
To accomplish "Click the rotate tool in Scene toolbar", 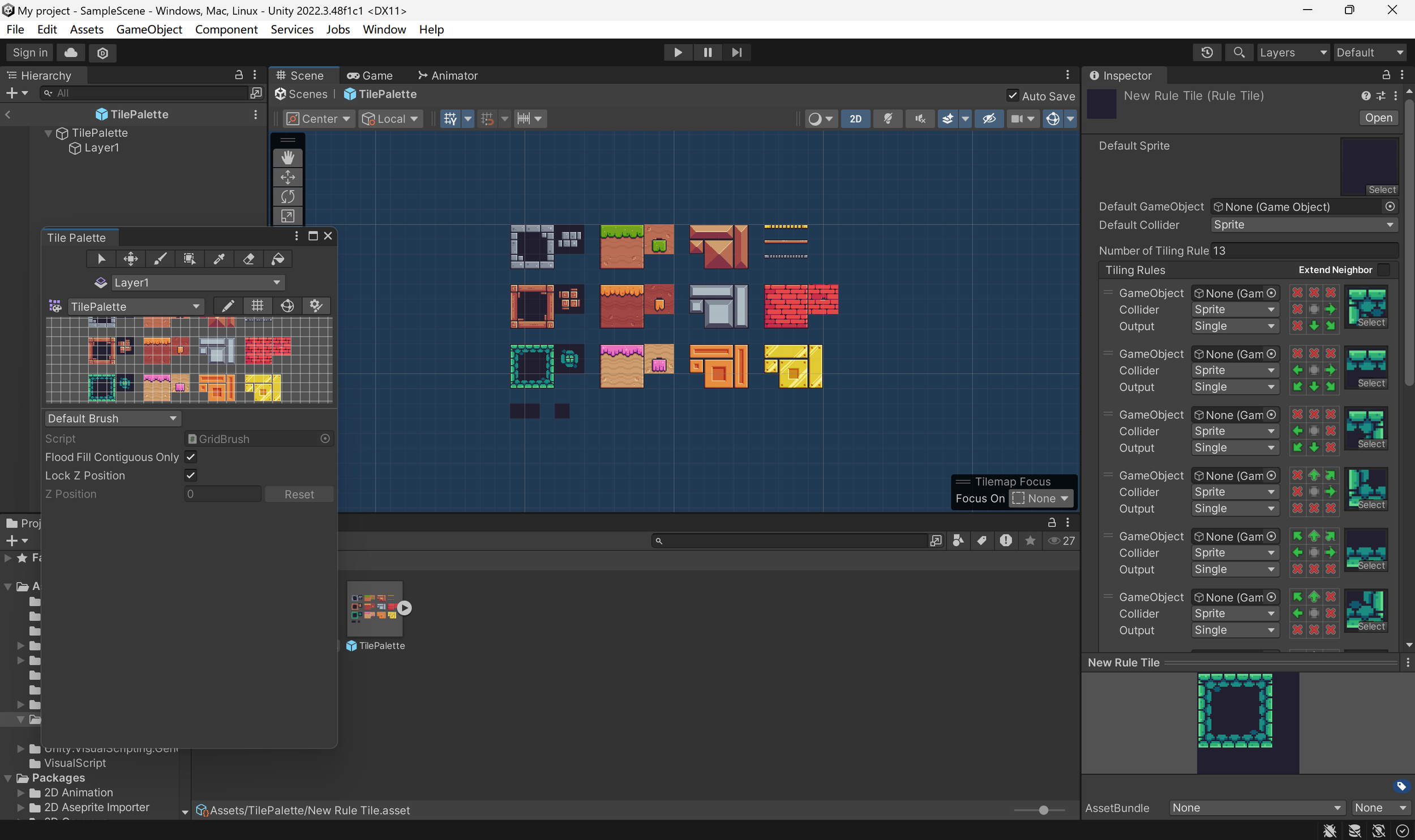I will click(288, 196).
